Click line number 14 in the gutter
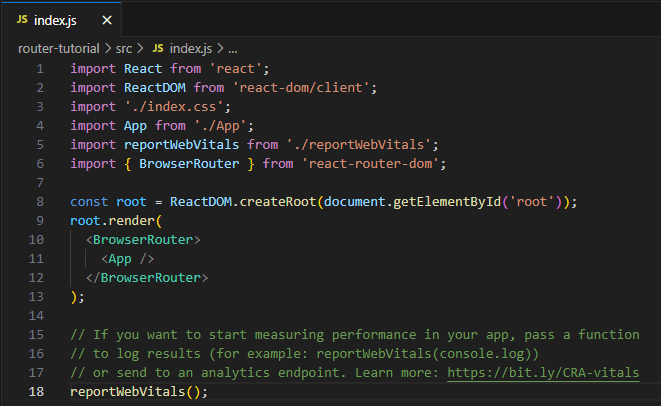 coord(36,316)
